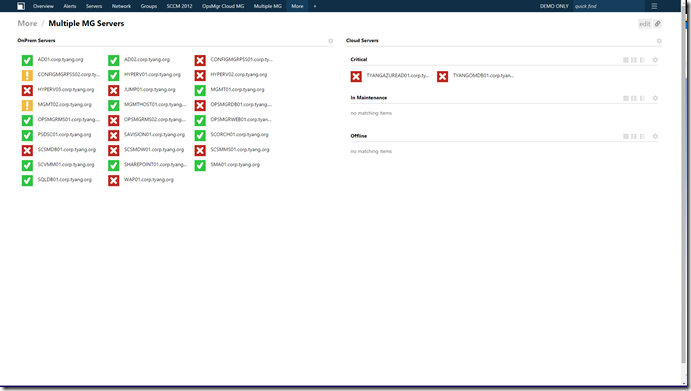
Task: Click the plus button to add dashboard
Action: [315, 6]
